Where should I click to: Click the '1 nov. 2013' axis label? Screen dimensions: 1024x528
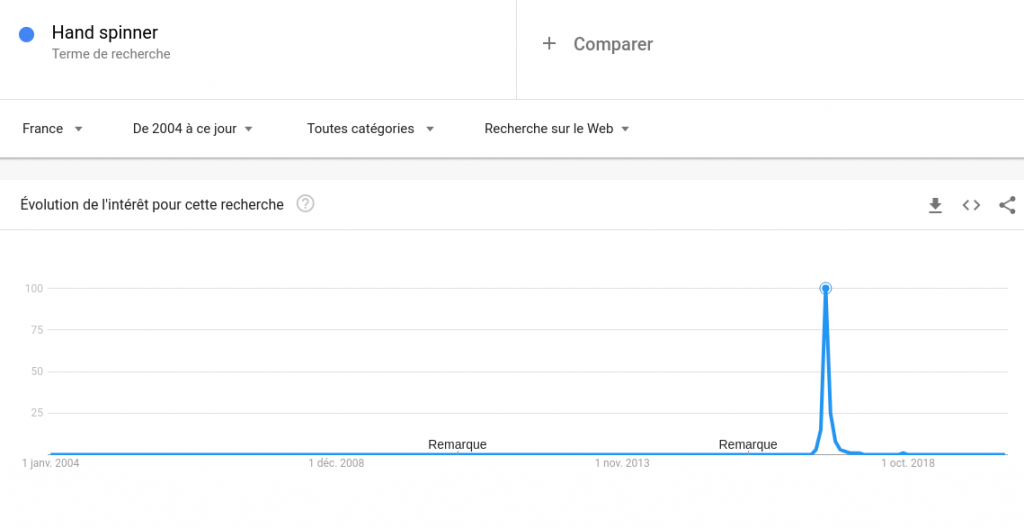pyautogui.click(x=622, y=463)
